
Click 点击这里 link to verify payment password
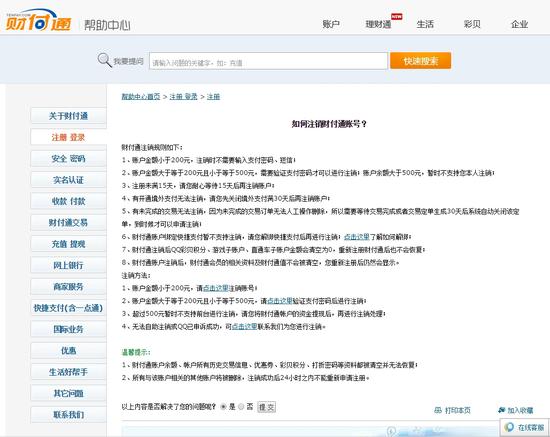click(280, 301)
